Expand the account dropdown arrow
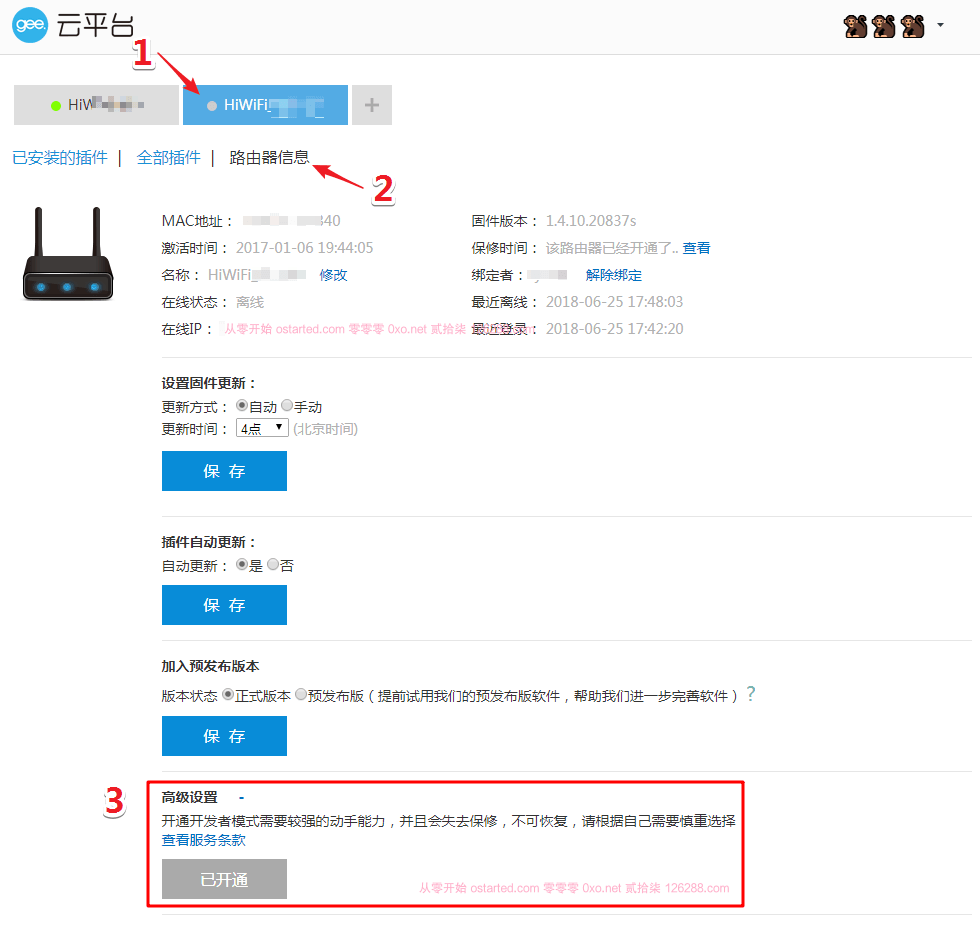Viewport: 980px width, 925px height. [940, 25]
